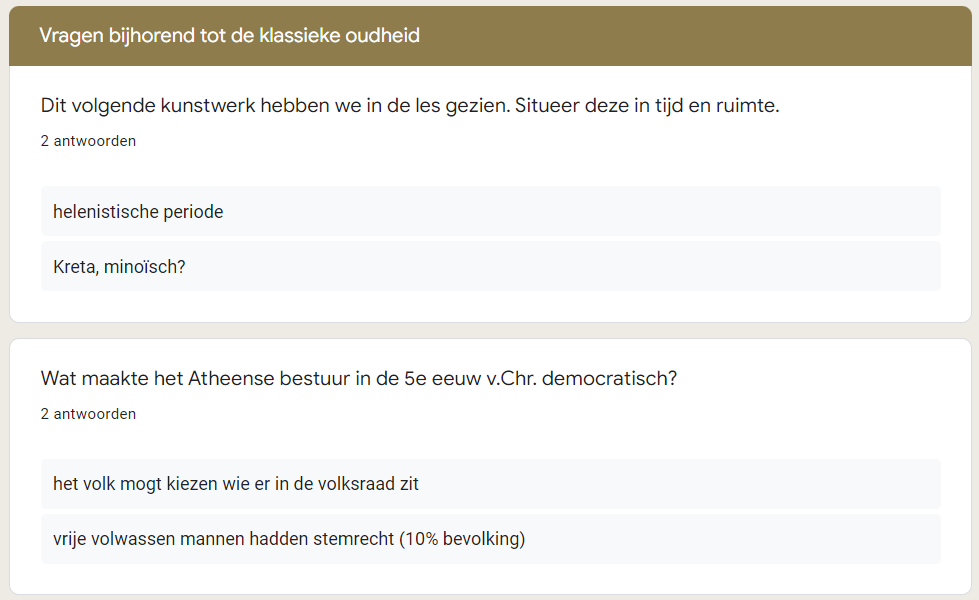Click the word 'periode' in the first answer
The width and height of the screenshot is (979, 600).
pos(193,212)
